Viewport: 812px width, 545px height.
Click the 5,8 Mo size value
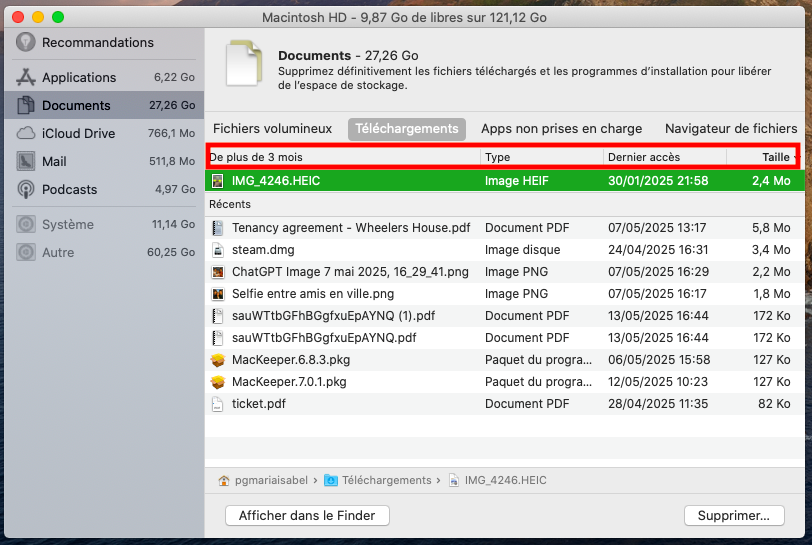point(771,228)
